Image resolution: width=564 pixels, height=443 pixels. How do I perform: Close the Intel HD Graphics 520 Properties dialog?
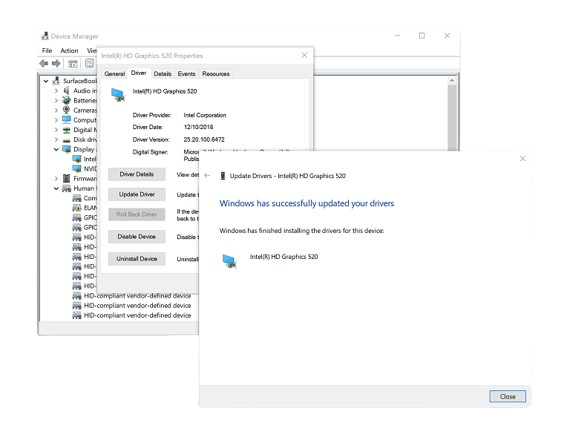[304, 55]
